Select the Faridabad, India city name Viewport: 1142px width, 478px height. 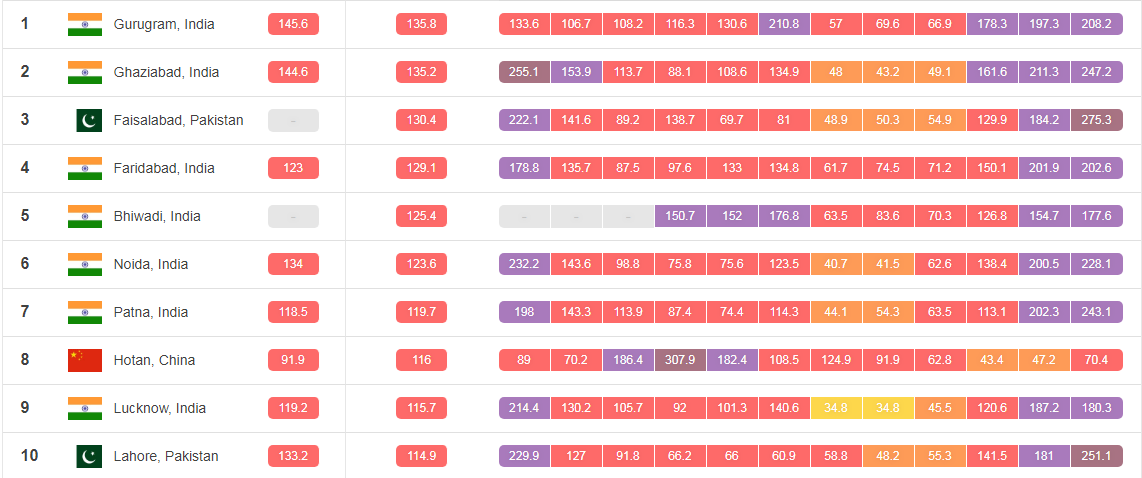coord(164,168)
